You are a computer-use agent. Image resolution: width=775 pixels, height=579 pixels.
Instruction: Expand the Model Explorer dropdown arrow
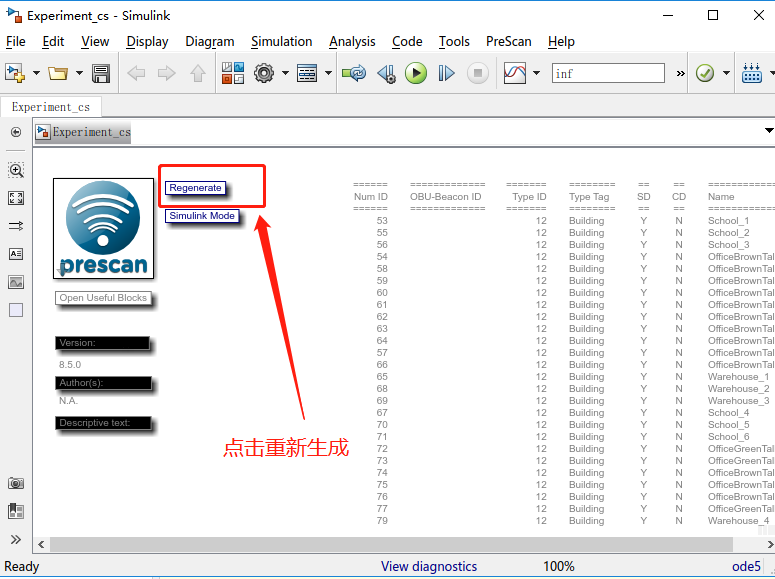328,73
